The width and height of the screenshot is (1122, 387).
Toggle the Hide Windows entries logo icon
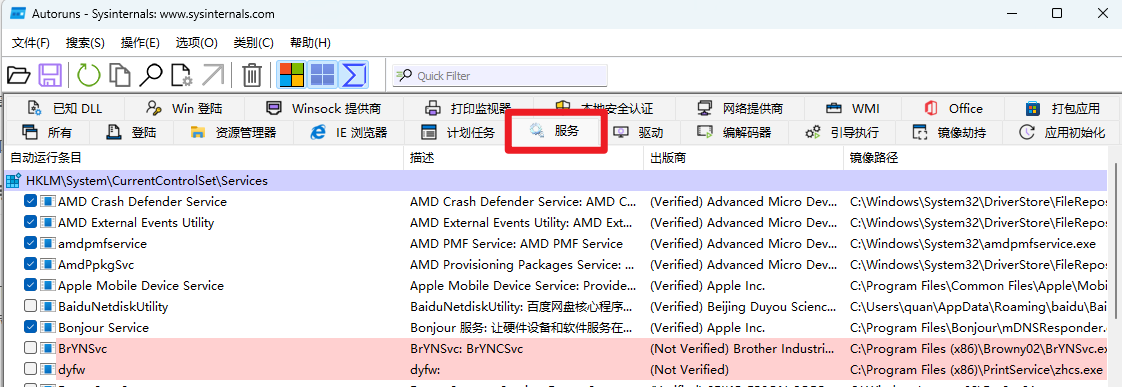pos(291,74)
